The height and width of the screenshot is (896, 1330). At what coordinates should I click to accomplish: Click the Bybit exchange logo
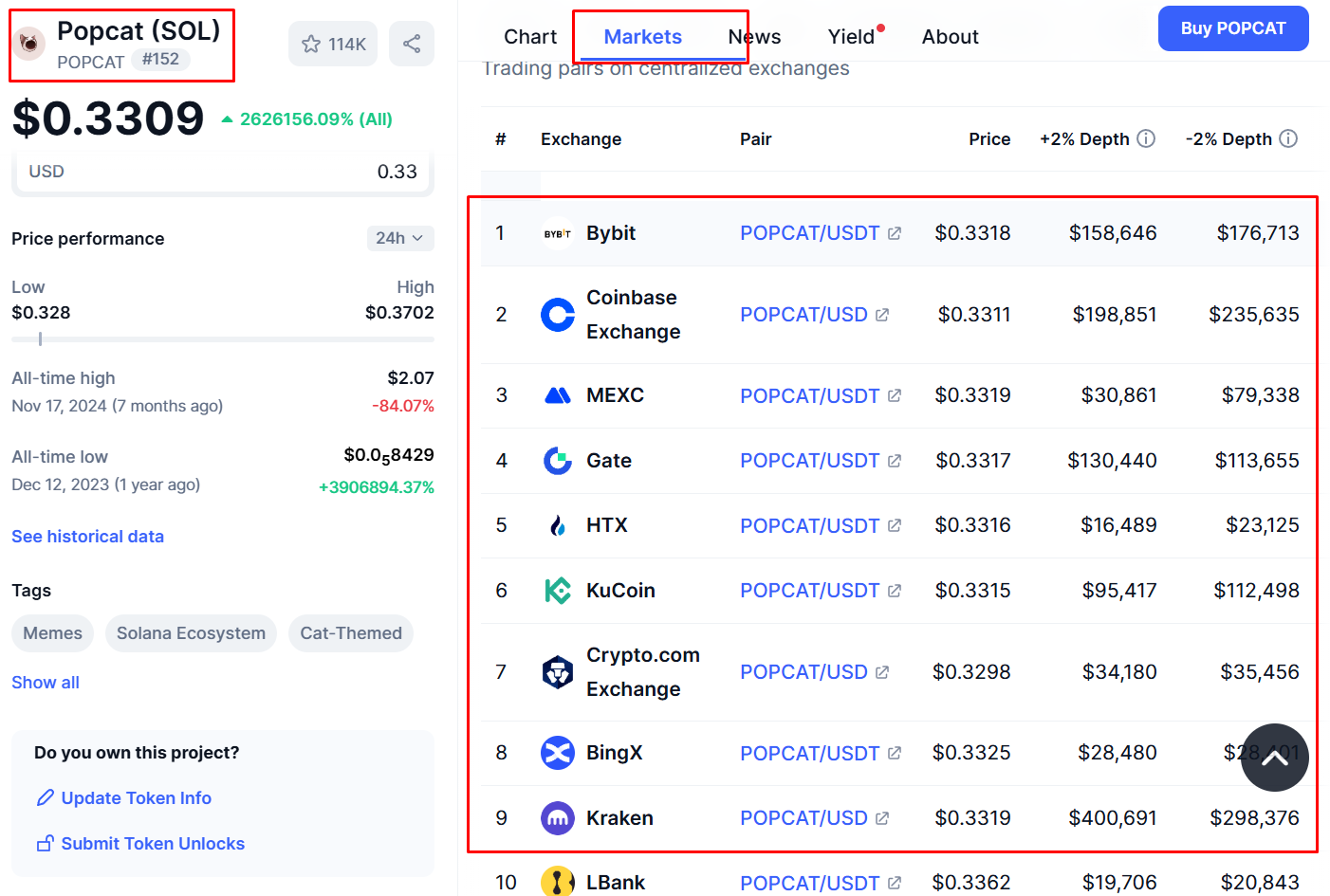pyautogui.click(x=558, y=233)
